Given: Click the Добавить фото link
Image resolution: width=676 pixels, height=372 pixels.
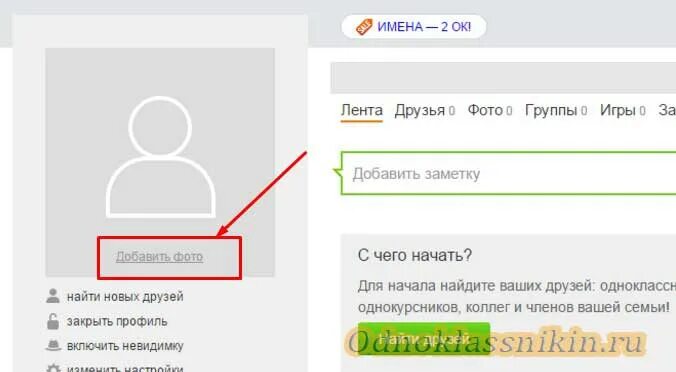Looking at the screenshot, I should [159, 256].
